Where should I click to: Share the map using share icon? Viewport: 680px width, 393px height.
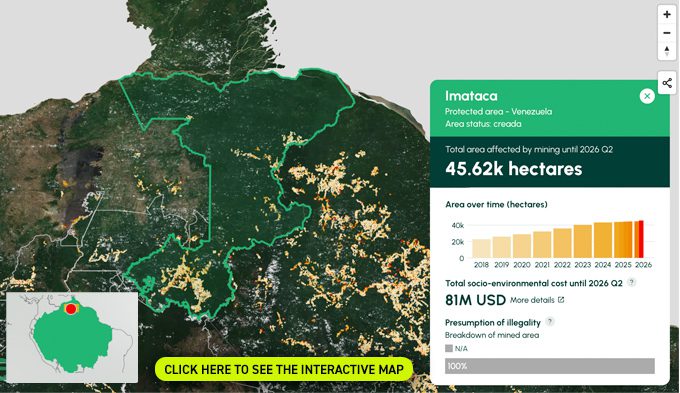667,83
